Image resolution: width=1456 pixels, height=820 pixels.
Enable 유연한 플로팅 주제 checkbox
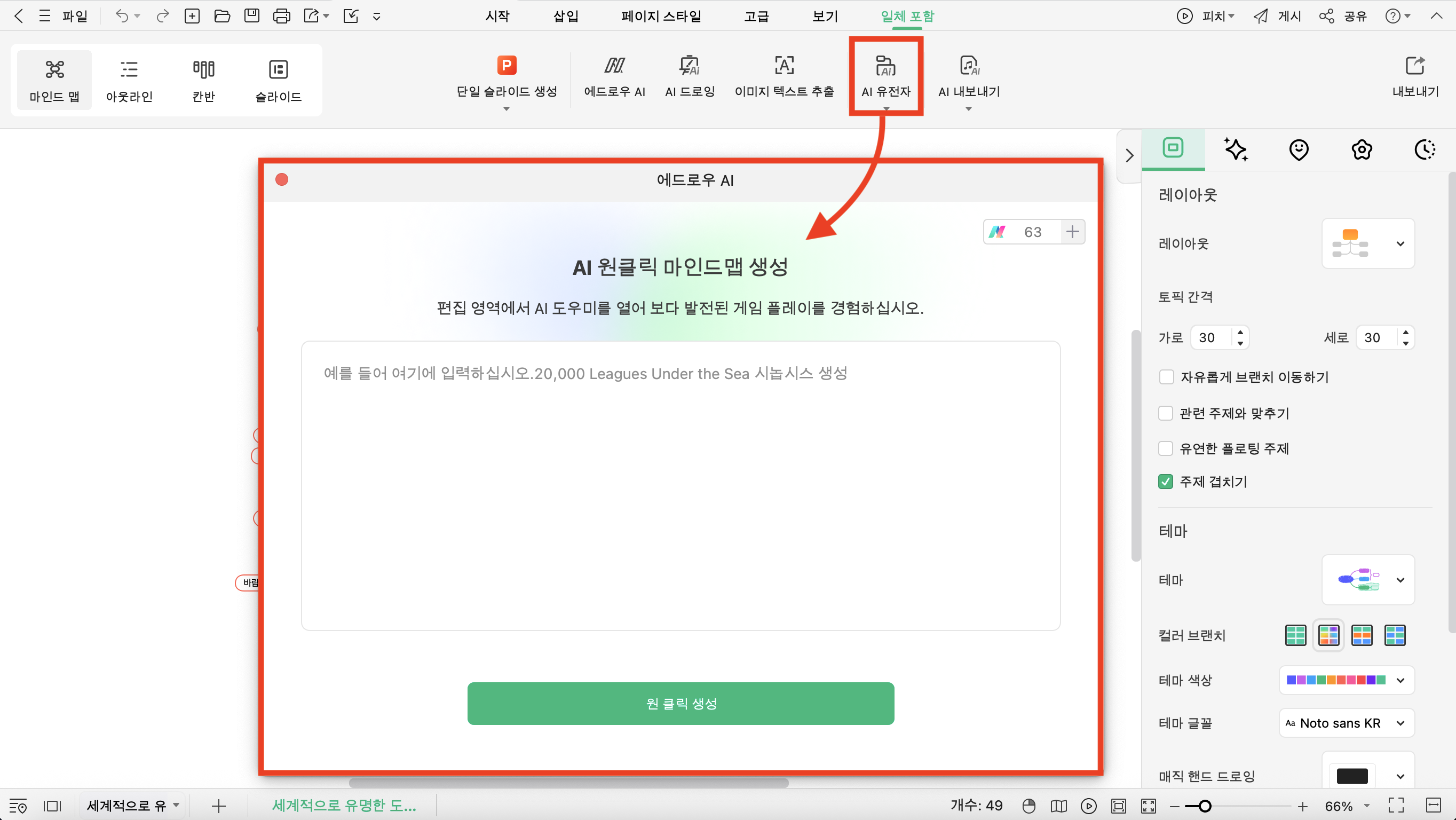click(1166, 448)
